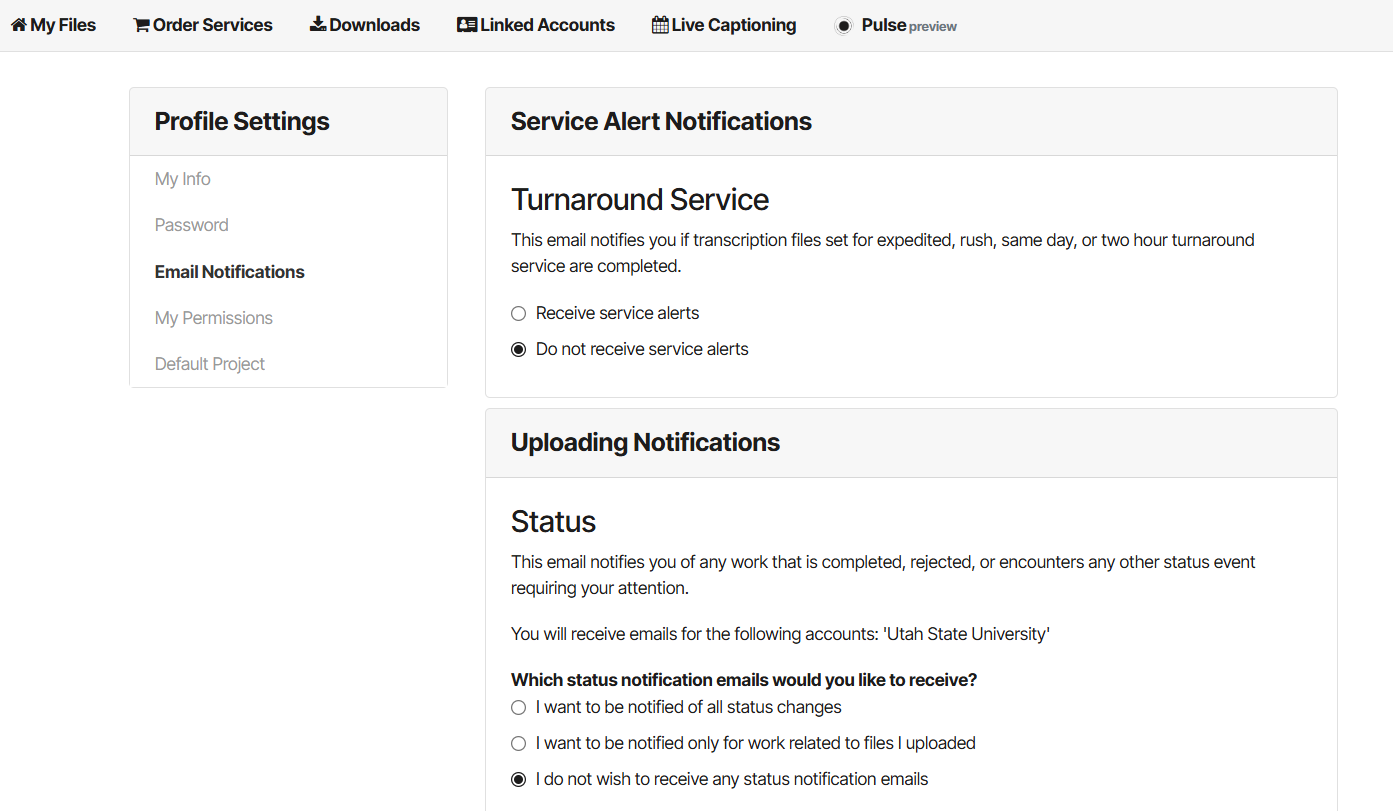1393x811 pixels.
Task: Go to Order Services menu item
Action: [203, 25]
